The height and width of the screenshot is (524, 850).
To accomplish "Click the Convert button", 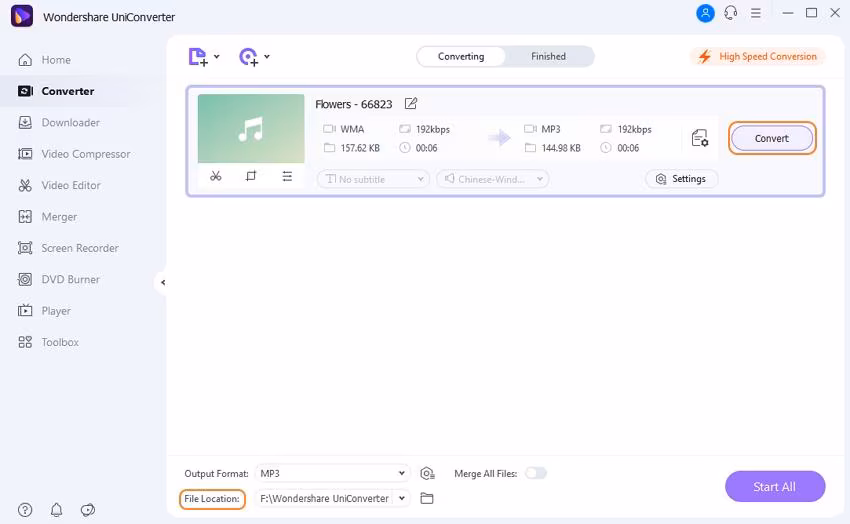I will (772, 138).
